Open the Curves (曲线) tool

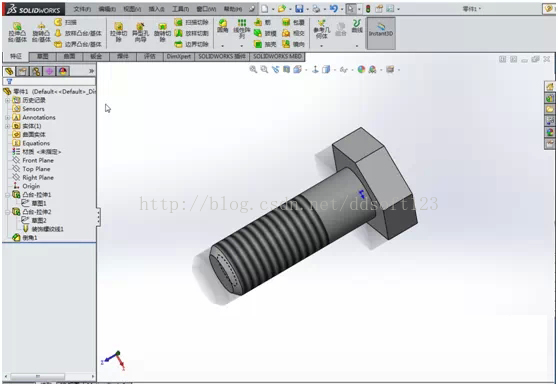pos(357,26)
